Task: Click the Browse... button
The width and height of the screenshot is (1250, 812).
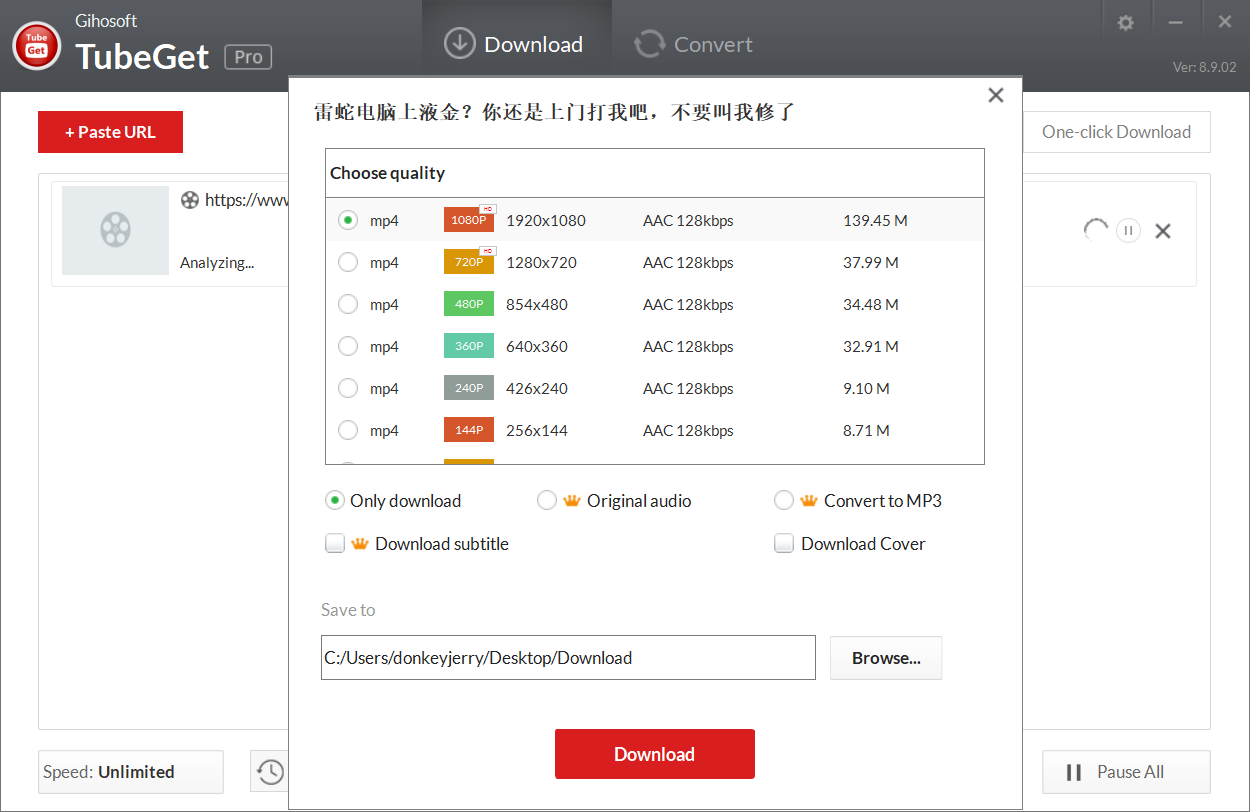Action: pos(885,658)
